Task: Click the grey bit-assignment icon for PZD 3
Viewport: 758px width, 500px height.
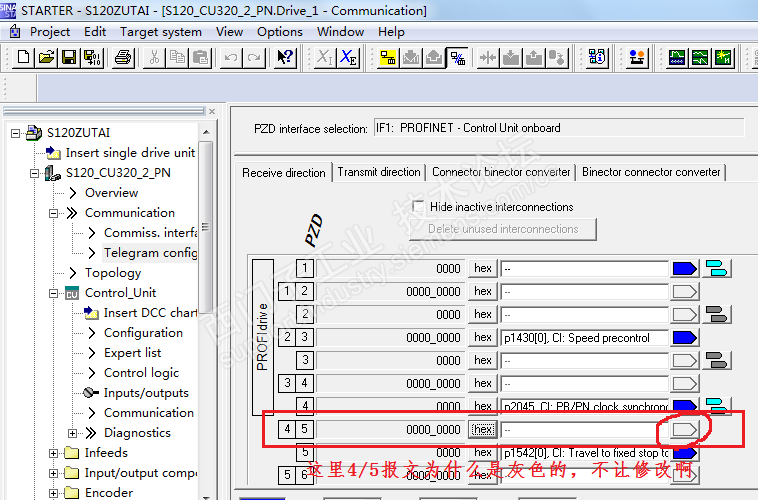Action: coord(716,360)
